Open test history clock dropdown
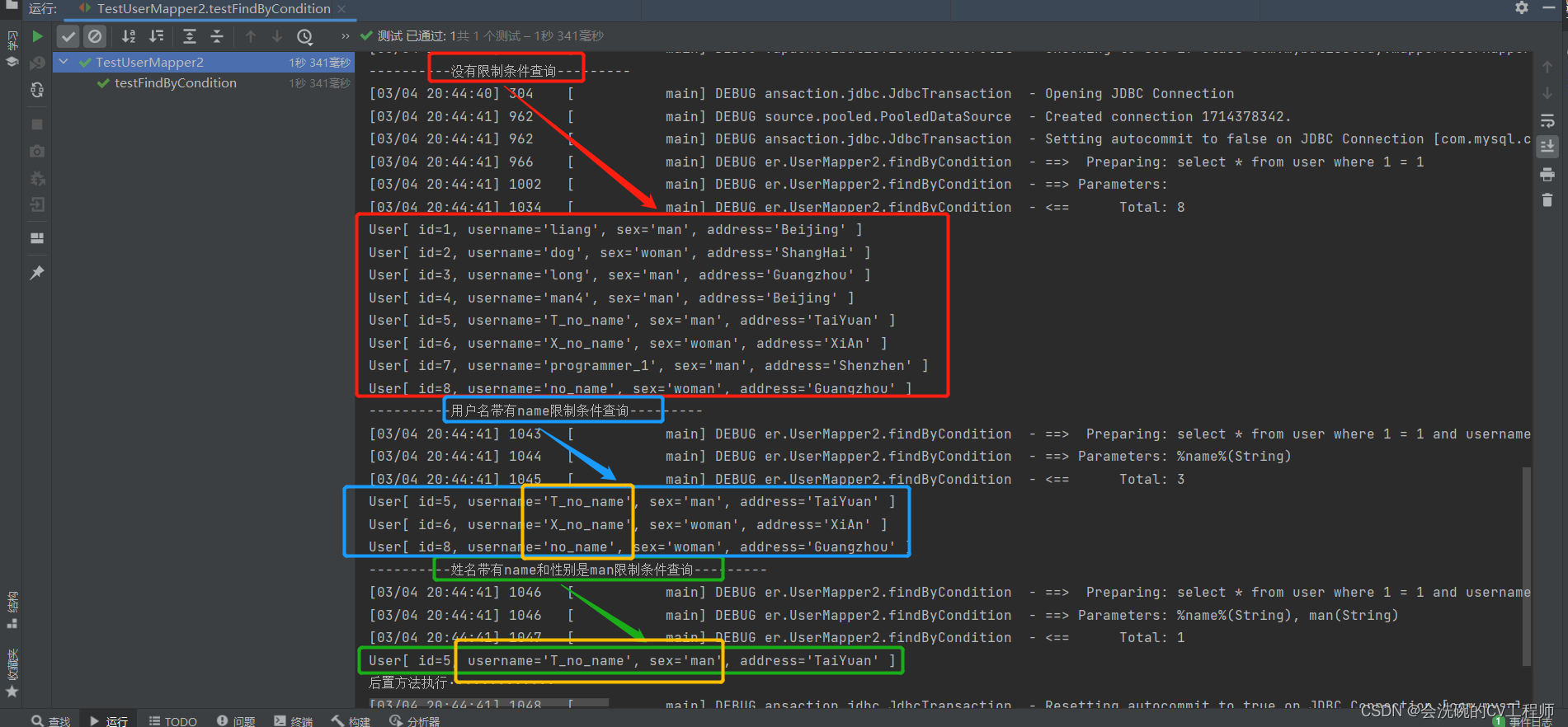The width and height of the screenshot is (1568, 727). coord(305,36)
